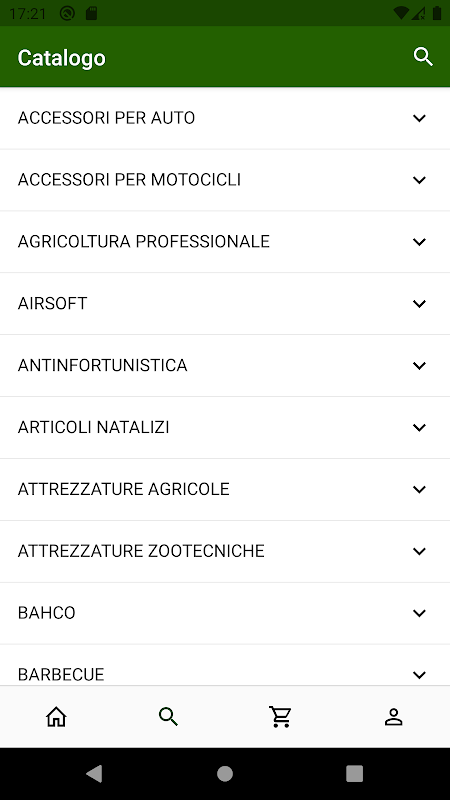Expand the BAHCO category arrow
The image size is (450, 800).
tap(419, 613)
